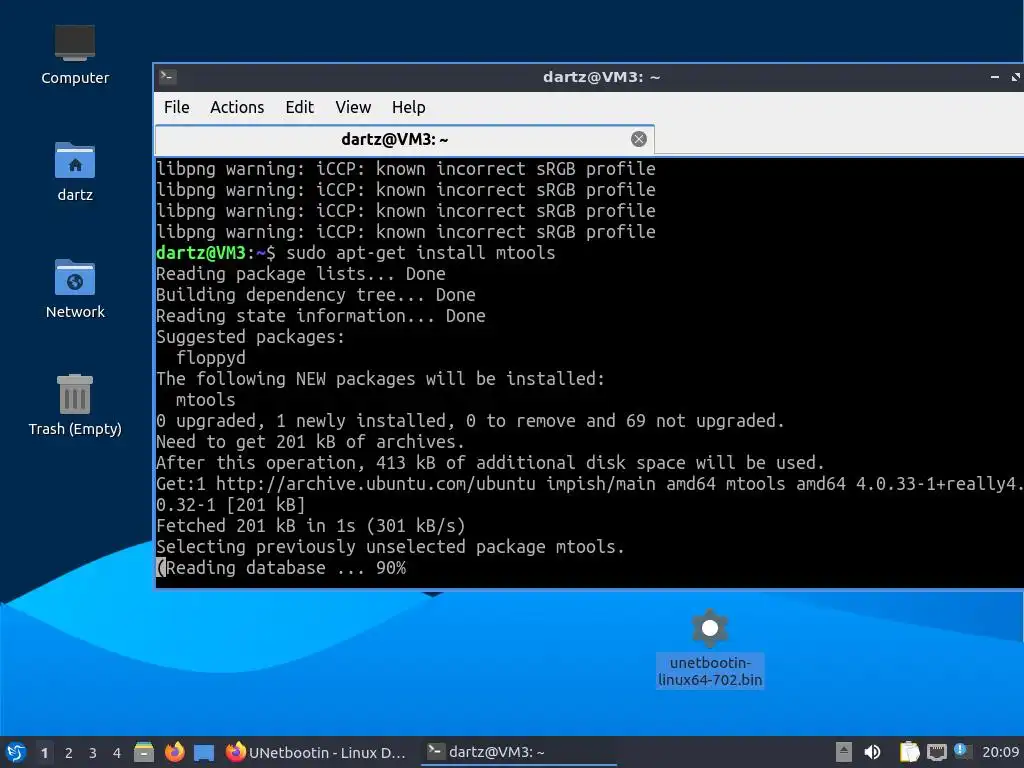Open the volume control icon
Screen dimensions: 1024x768
pyautogui.click(x=872, y=752)
